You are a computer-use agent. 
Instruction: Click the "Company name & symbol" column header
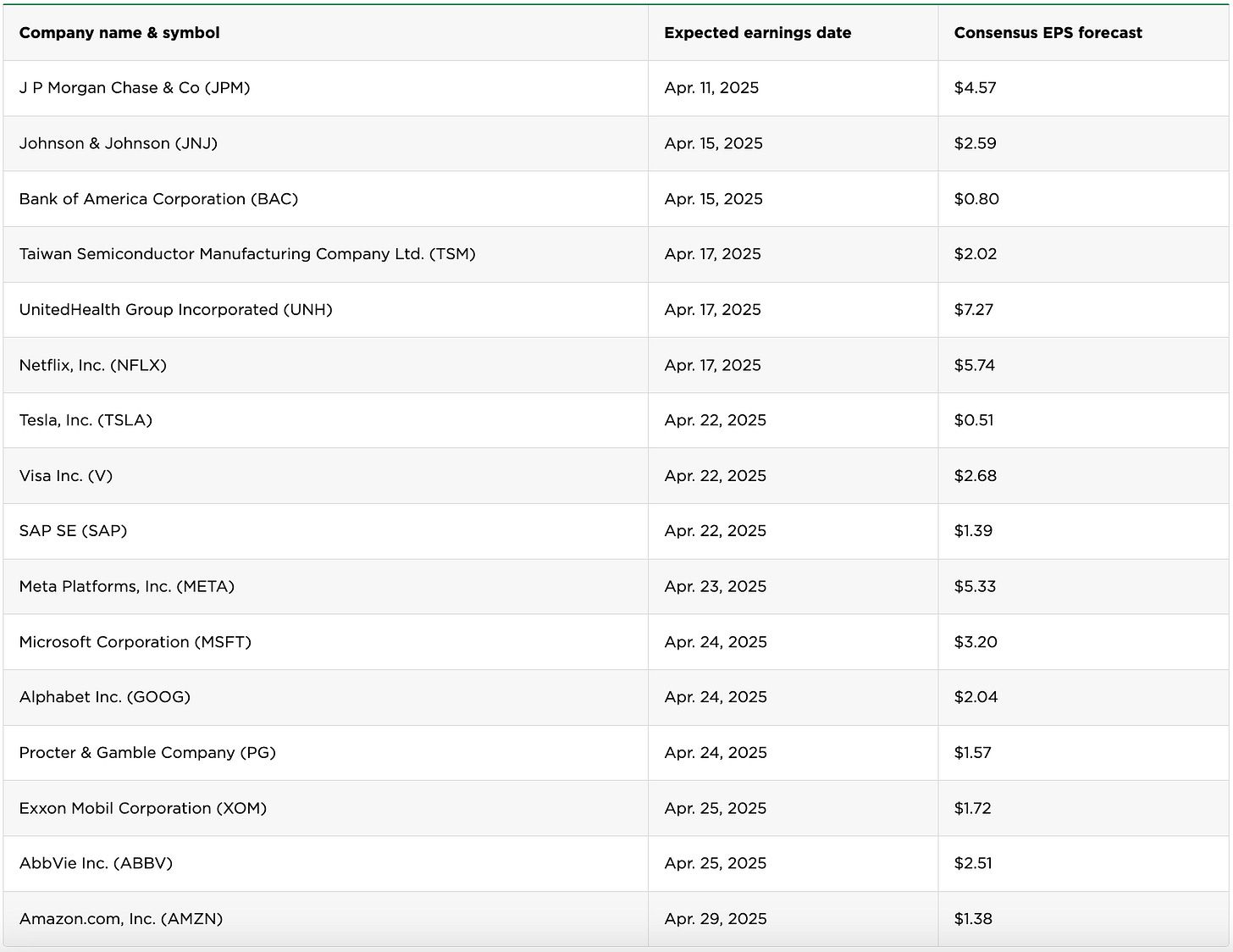click(x=119, y=33)
